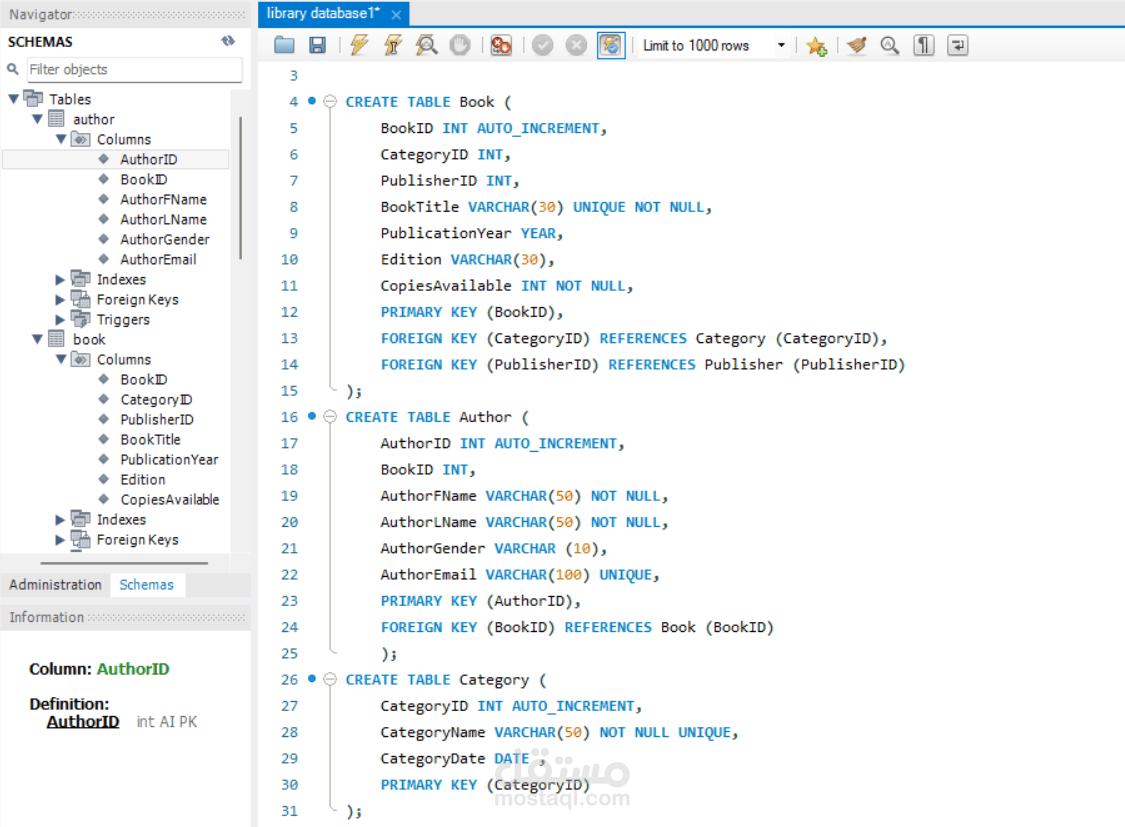Screen dimensions: 1125x827
Task: Commit transaction checkmark icon
Action: click(542, 45)
